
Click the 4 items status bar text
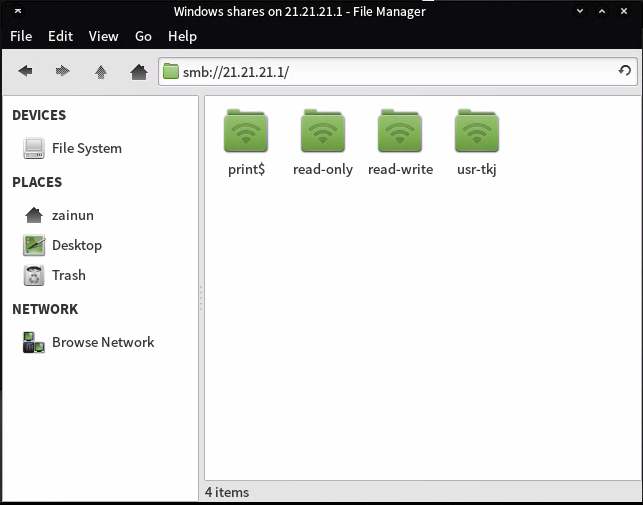pos(227,492)
